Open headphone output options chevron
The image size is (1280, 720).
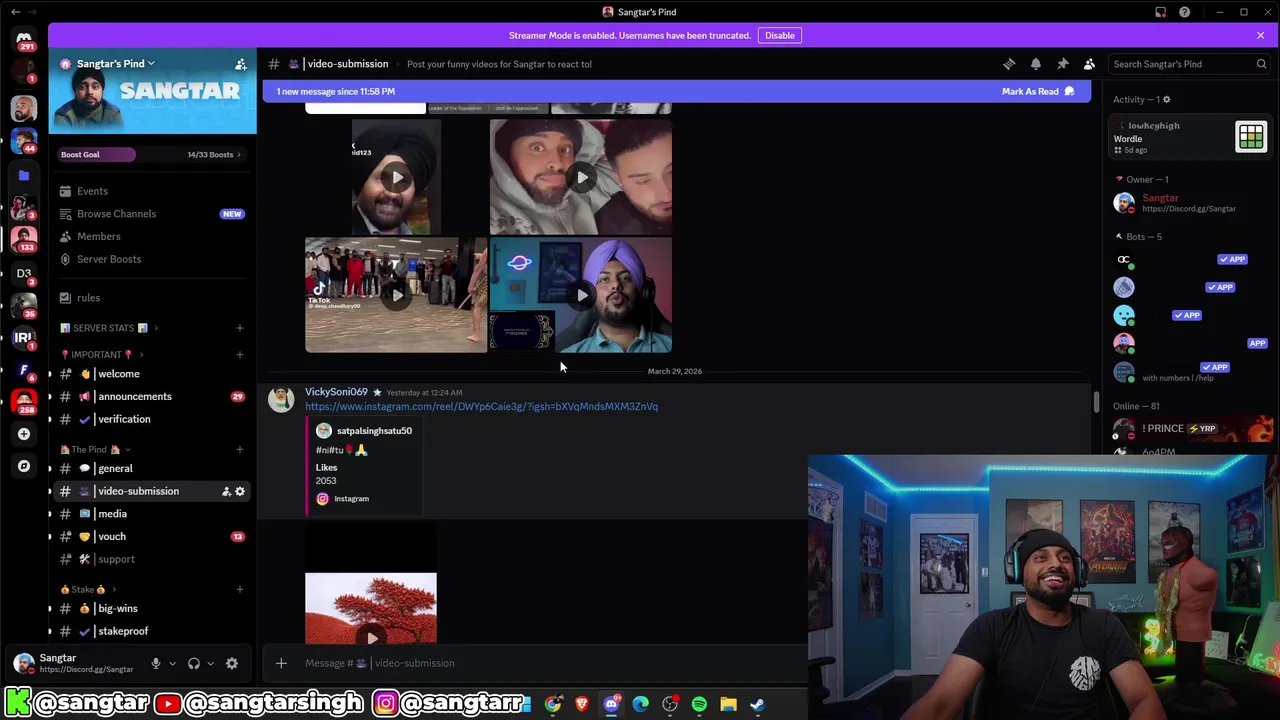[x=210, y=663]
